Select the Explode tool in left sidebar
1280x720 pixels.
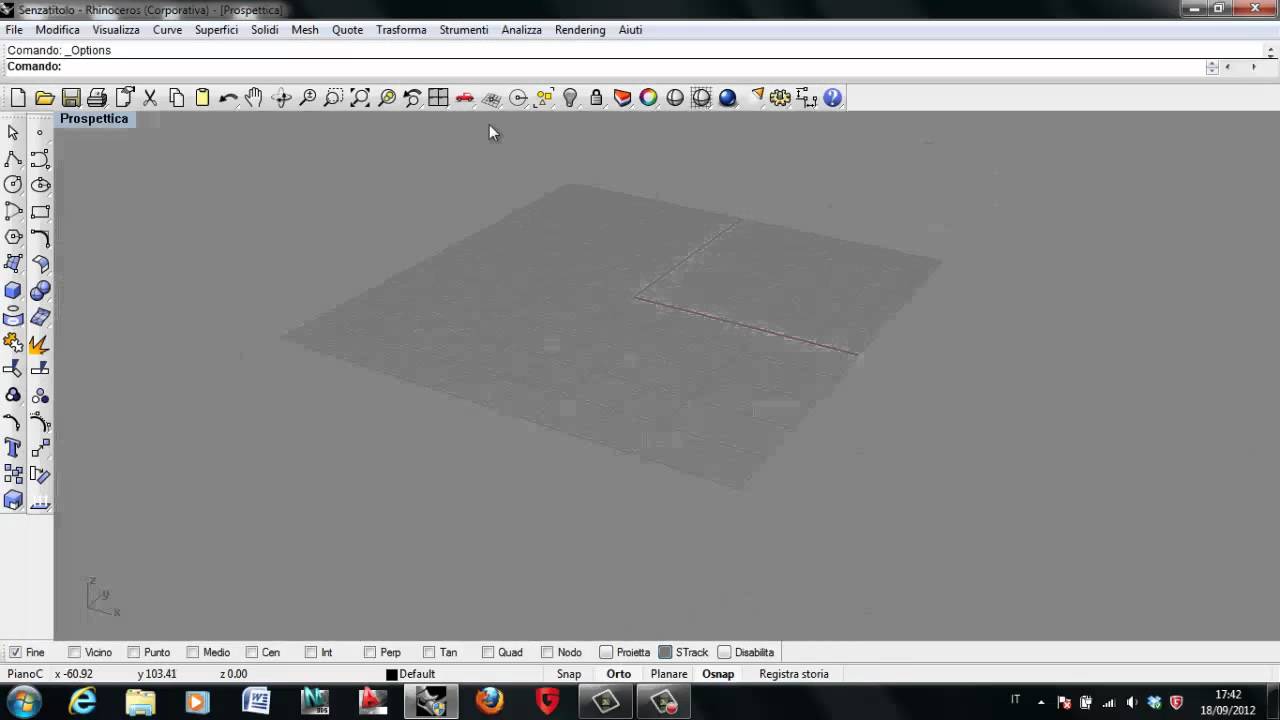(40, 343)
